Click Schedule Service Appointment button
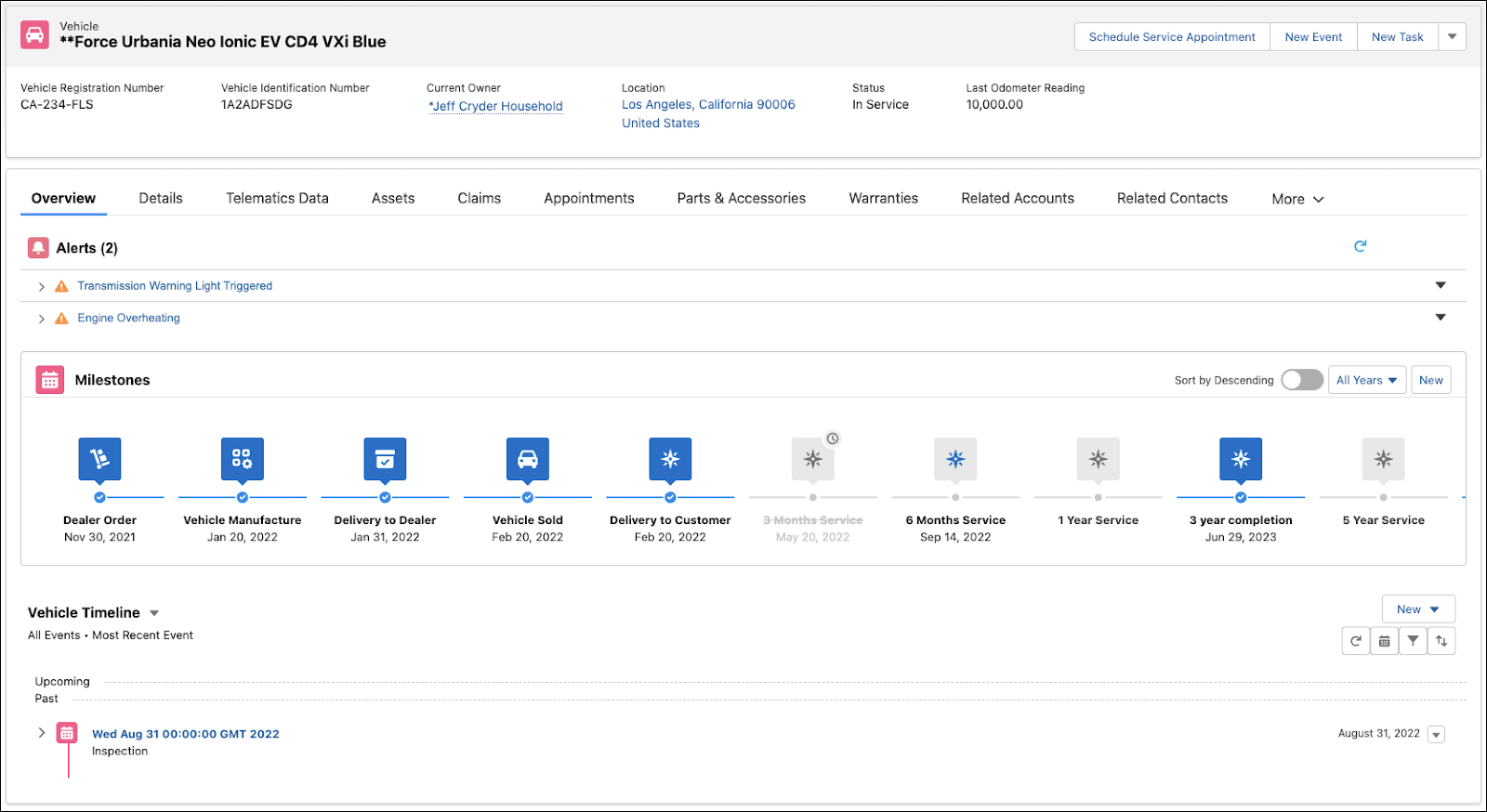Viewport: 1487px width, 812px height. tap(1172, 37)
